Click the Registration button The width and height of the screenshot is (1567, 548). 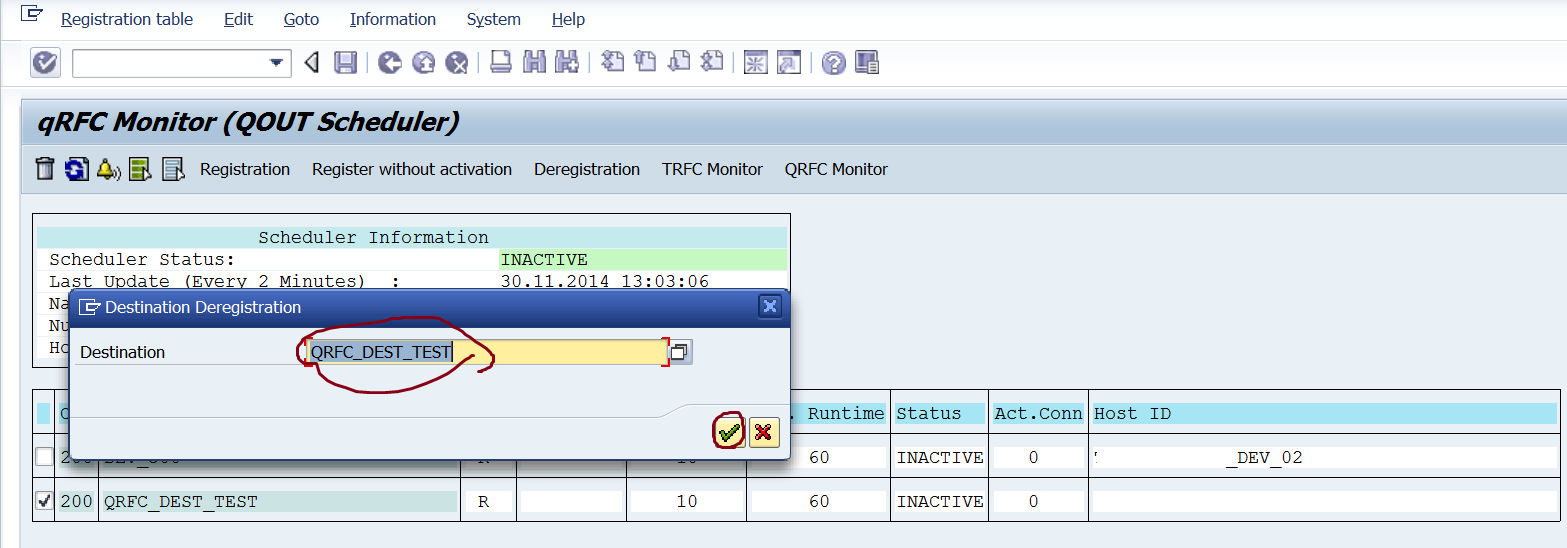point(245,169)
